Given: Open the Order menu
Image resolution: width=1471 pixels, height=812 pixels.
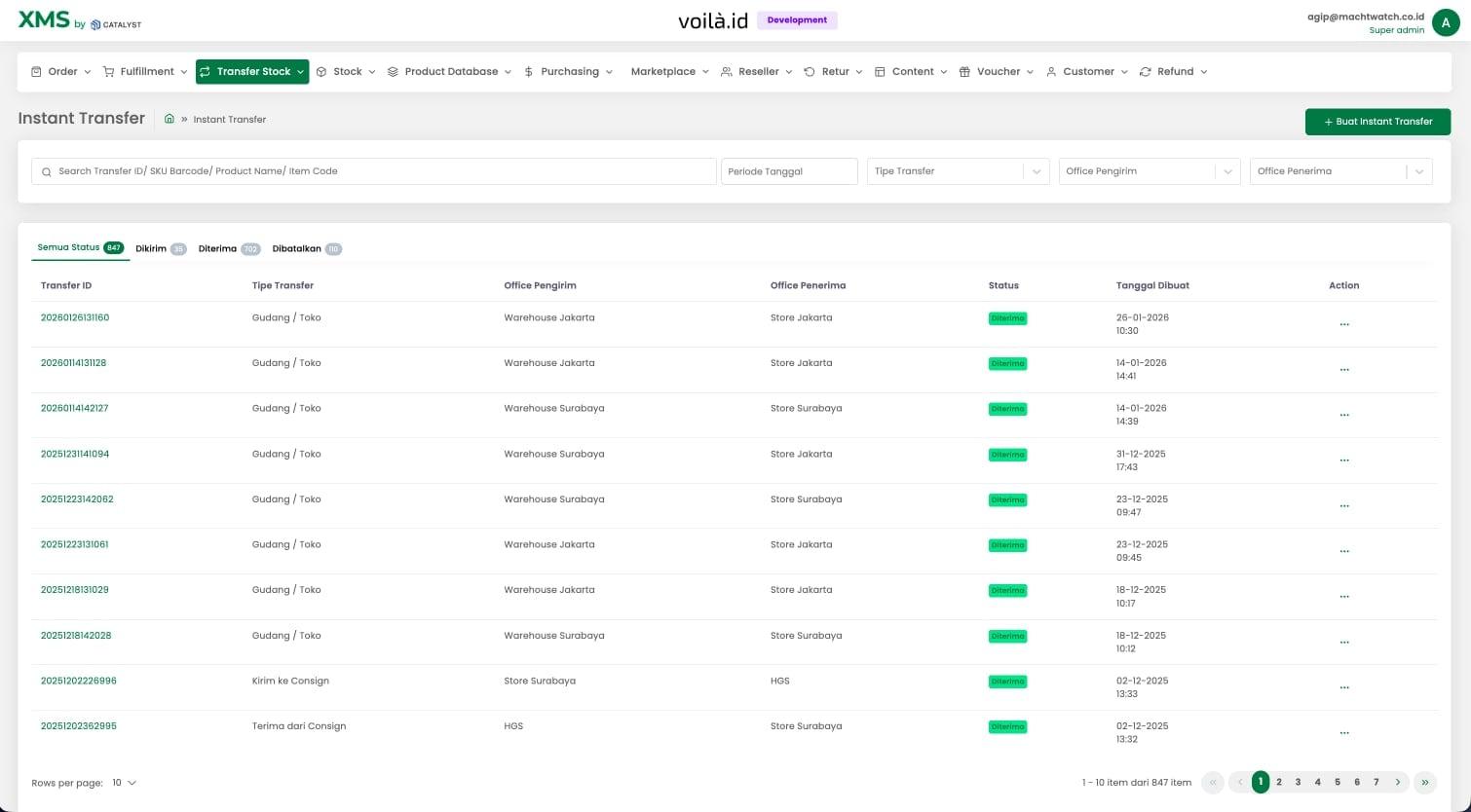Looking at the screenshot, I should click(60, 72).
